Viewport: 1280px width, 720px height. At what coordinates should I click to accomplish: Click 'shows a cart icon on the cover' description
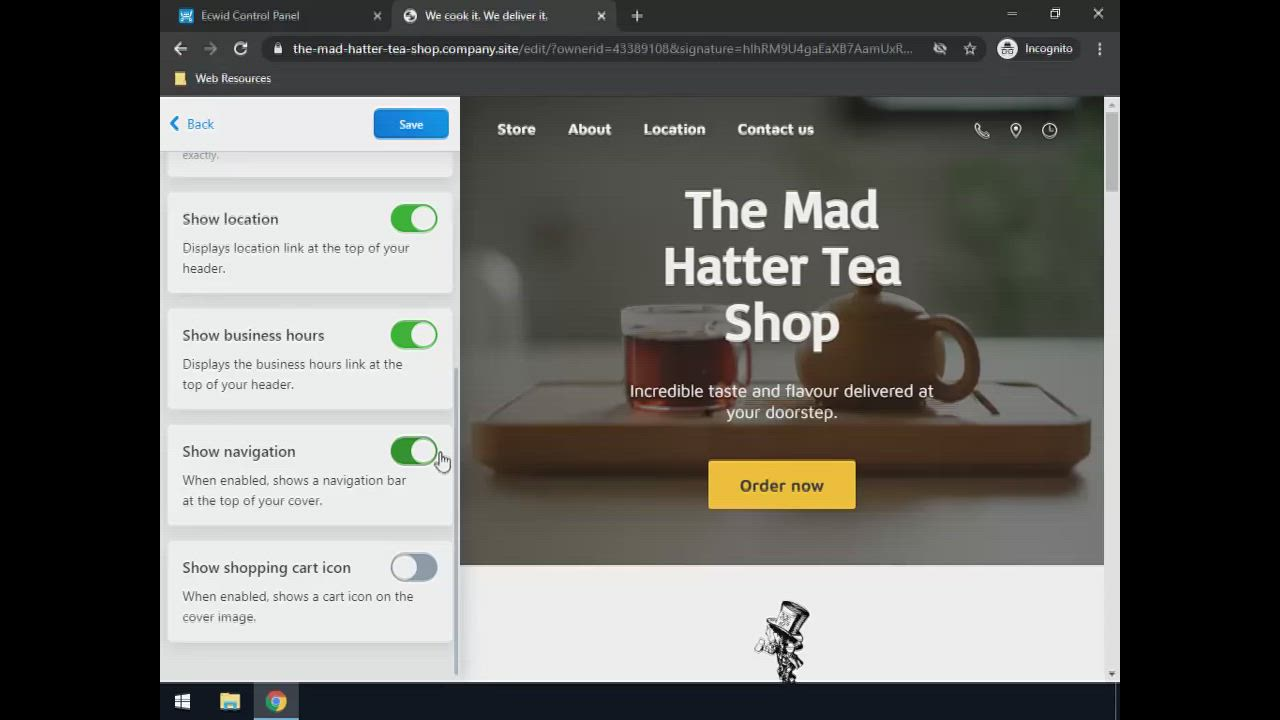click(x=298, y=606)
